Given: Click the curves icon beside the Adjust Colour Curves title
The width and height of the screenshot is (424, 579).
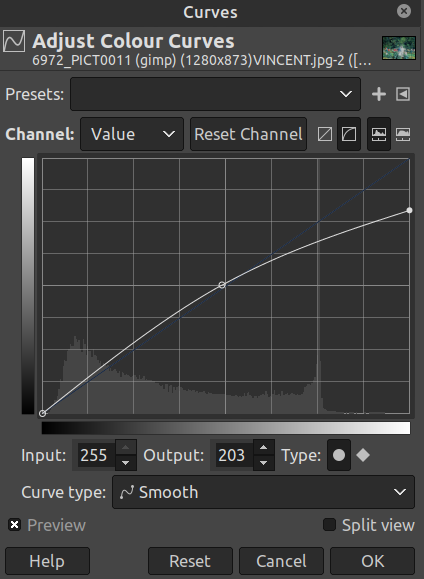Looking at the screenshot, I should [14, 41].
